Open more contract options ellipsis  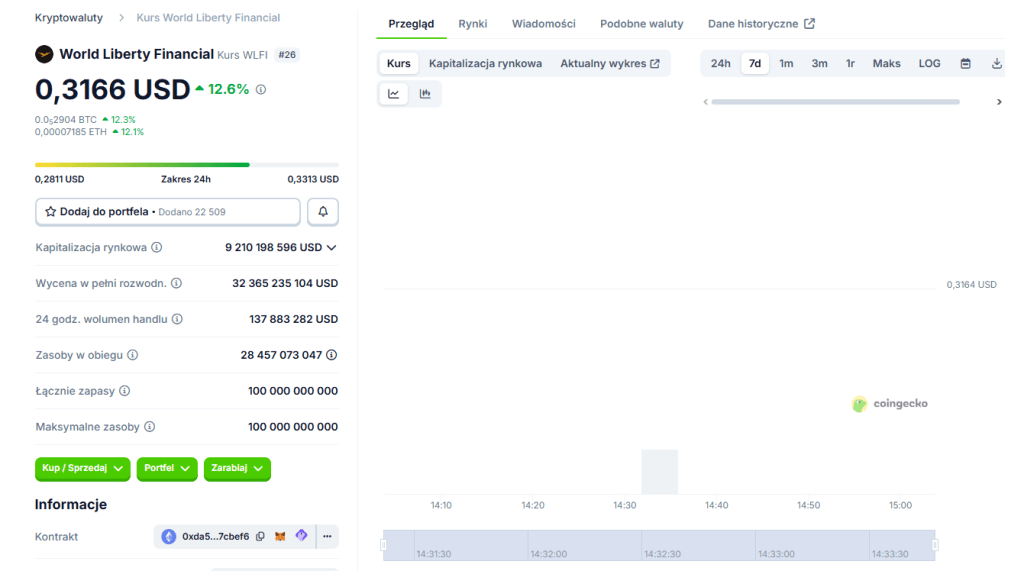coord(327,536)
